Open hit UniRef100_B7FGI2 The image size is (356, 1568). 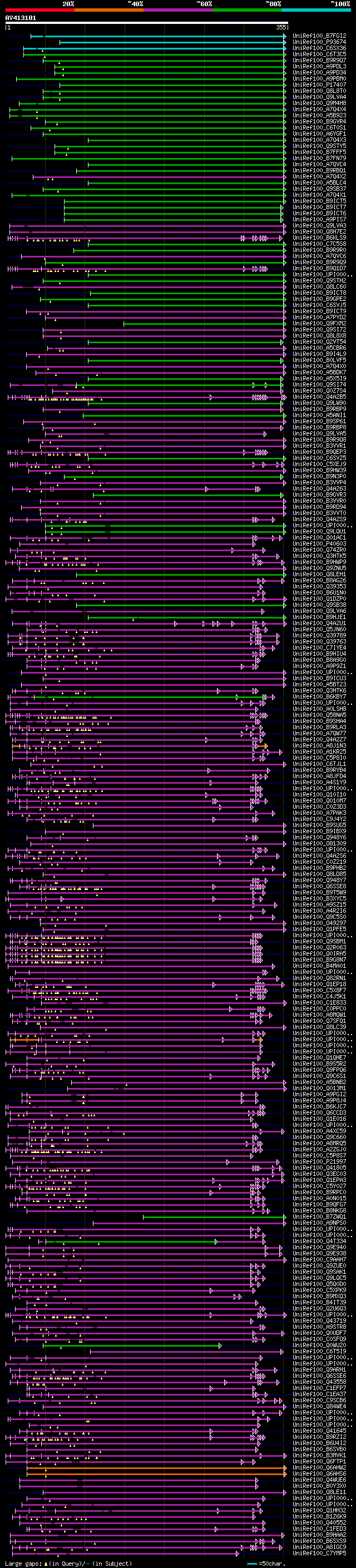point(319,36)
